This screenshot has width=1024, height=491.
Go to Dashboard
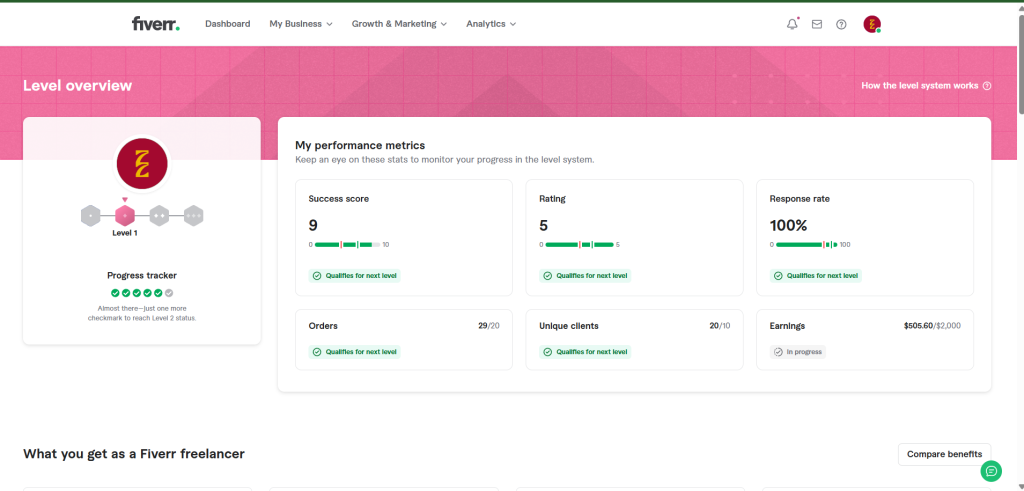tap(227, 24)
